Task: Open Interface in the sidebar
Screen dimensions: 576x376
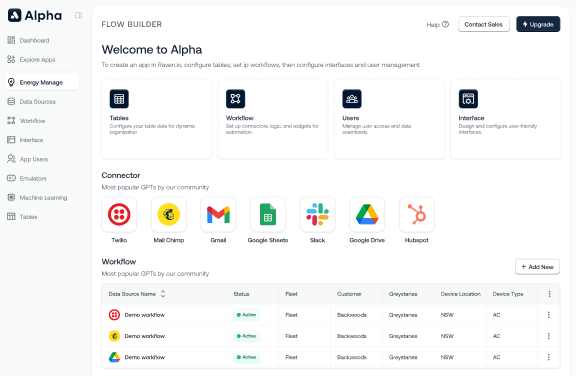Action: [x=25, y=140]
